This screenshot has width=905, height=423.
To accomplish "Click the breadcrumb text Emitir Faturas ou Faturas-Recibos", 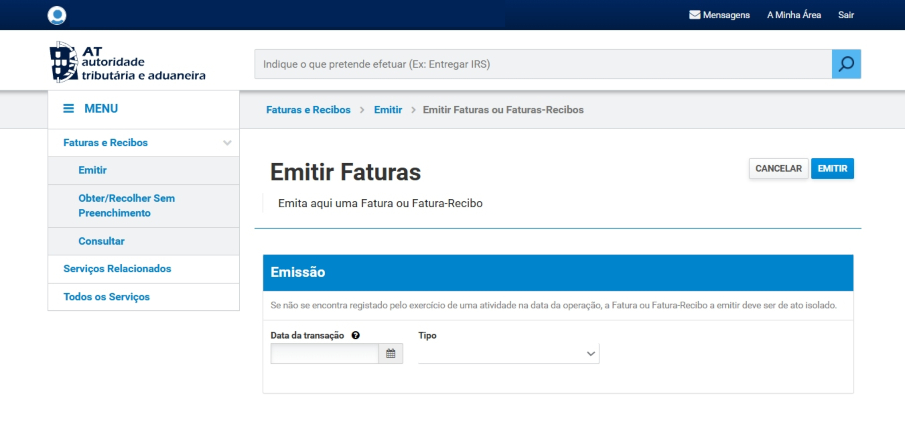I will click(x=503, y=110).
